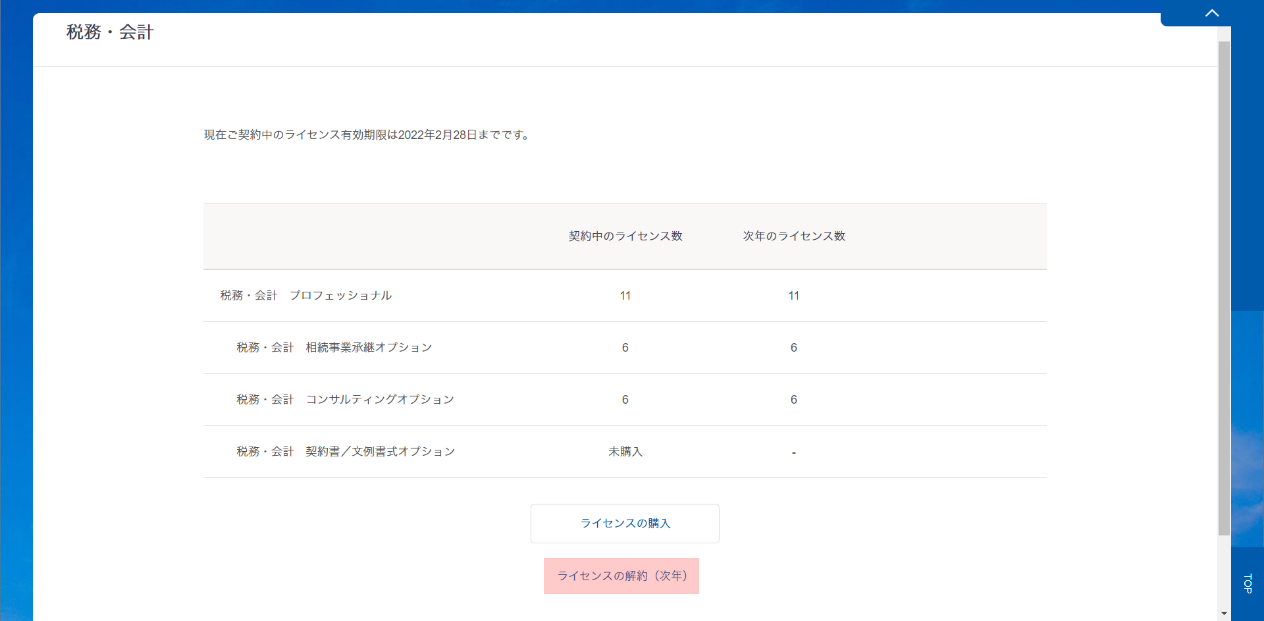Select the 税務・会計 プロフェッショナル row label
Image resolution: width=1264 pixels, height=621 pixels.
pos(306,296)
